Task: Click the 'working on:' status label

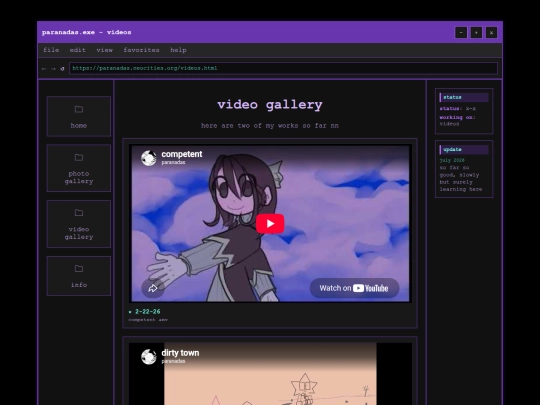Action: [x=457, y=117]
